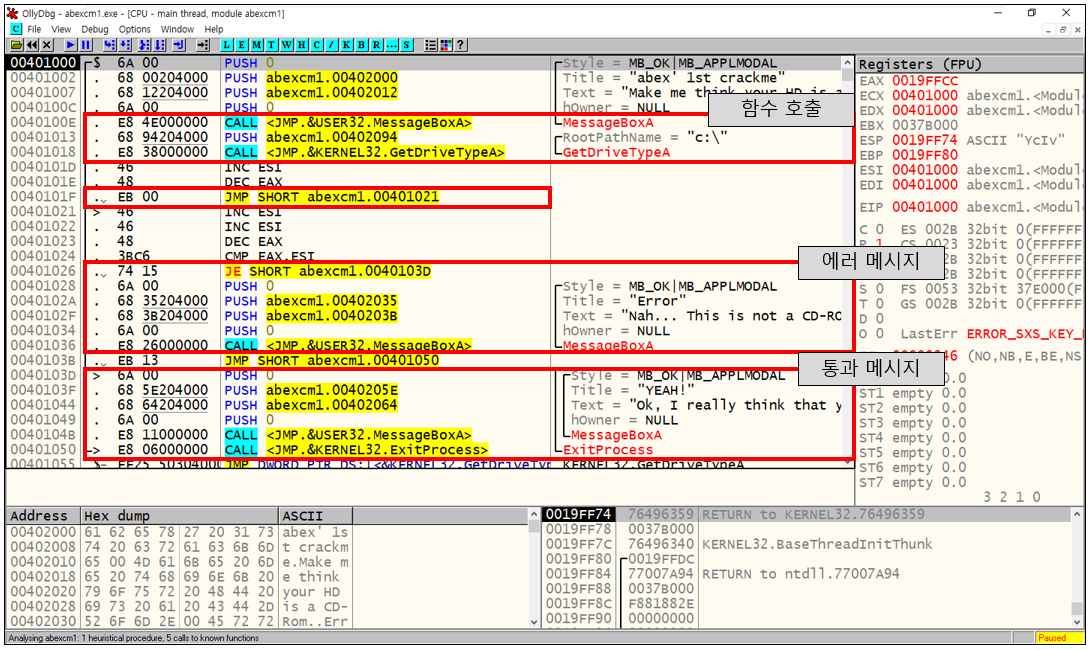Click the Step into toolbar icon

point(110,45)
